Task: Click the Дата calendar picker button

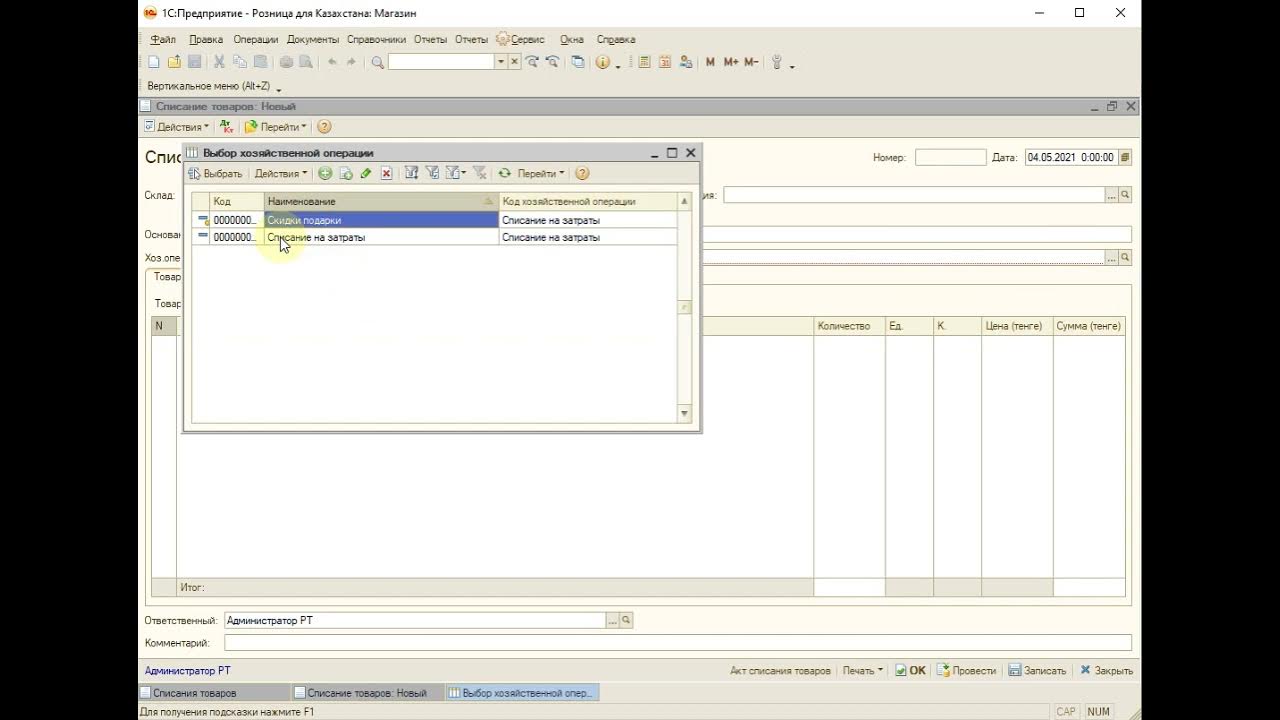Action: tap(1125, 157)
